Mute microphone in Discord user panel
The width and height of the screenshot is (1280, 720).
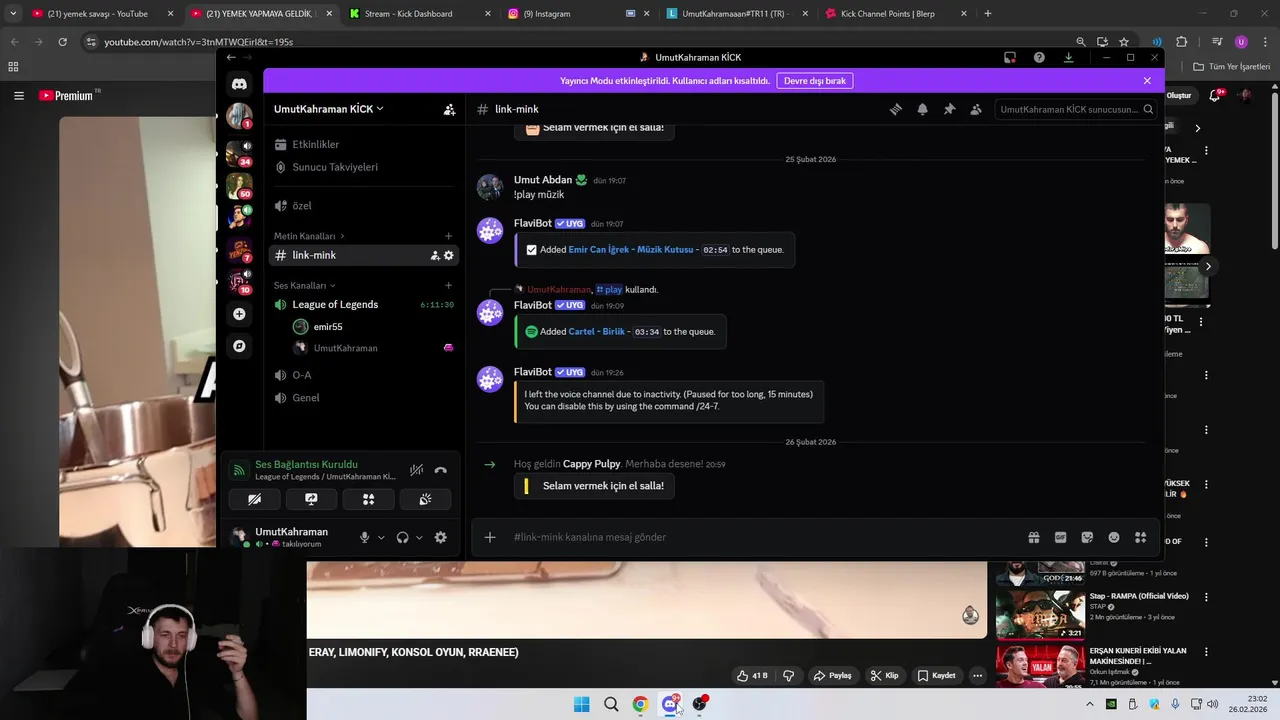[x=364, y=537]
